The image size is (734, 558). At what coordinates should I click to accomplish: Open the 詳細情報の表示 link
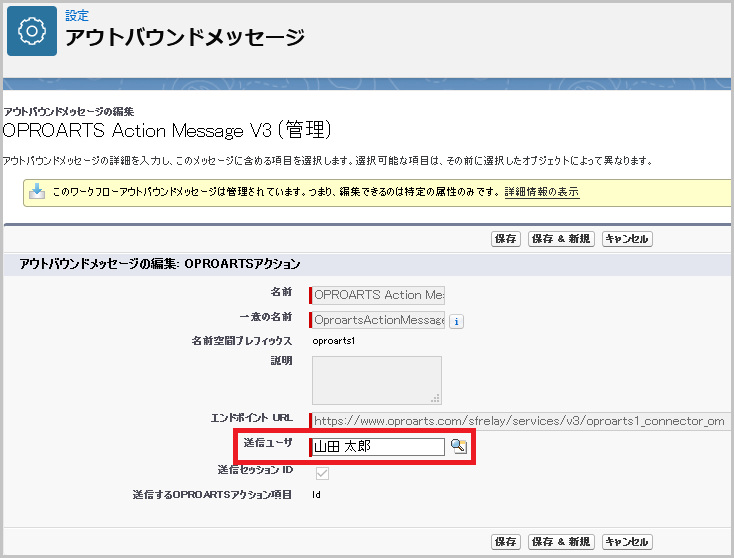point(541,192)
